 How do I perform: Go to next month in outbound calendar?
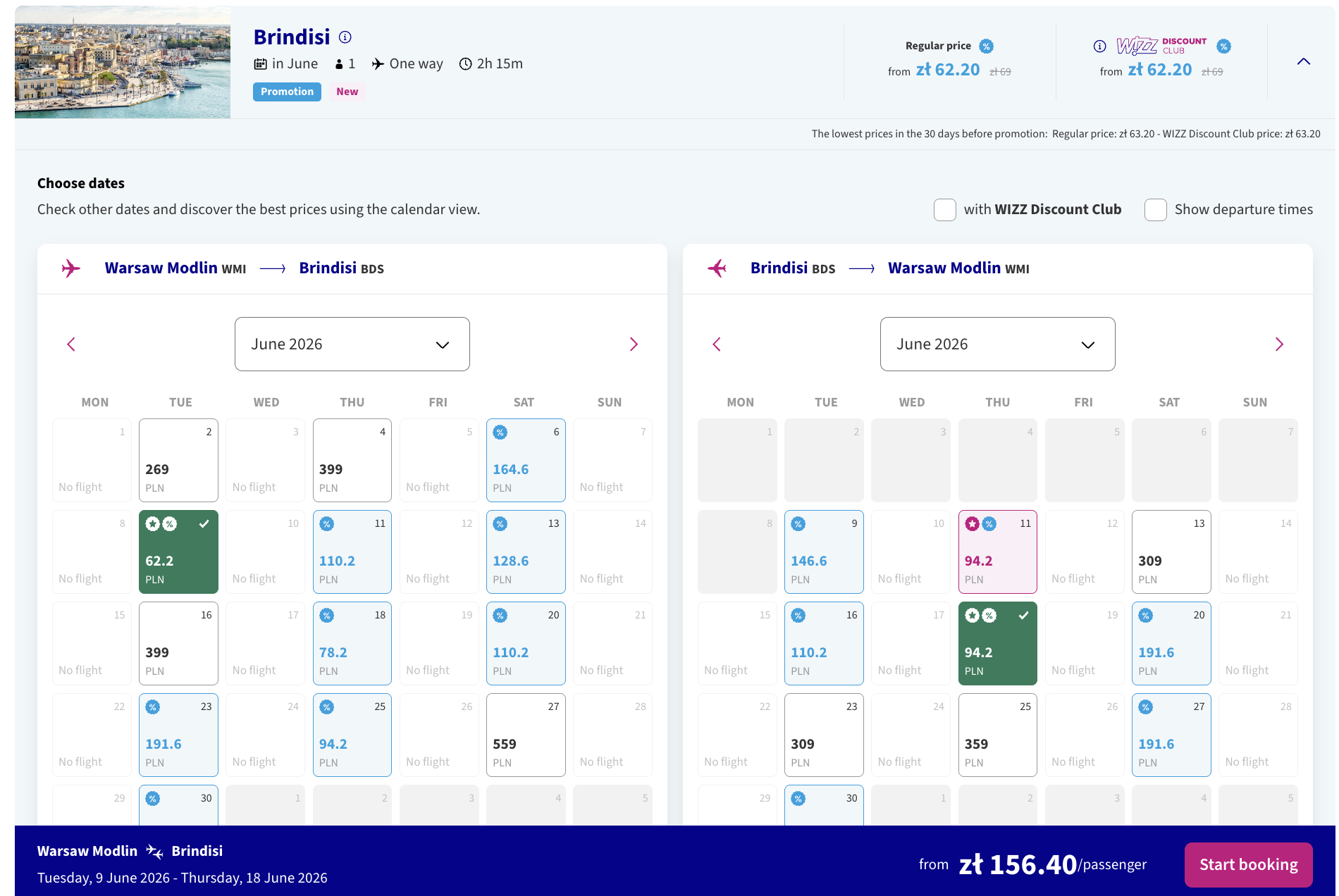[633, 344]
